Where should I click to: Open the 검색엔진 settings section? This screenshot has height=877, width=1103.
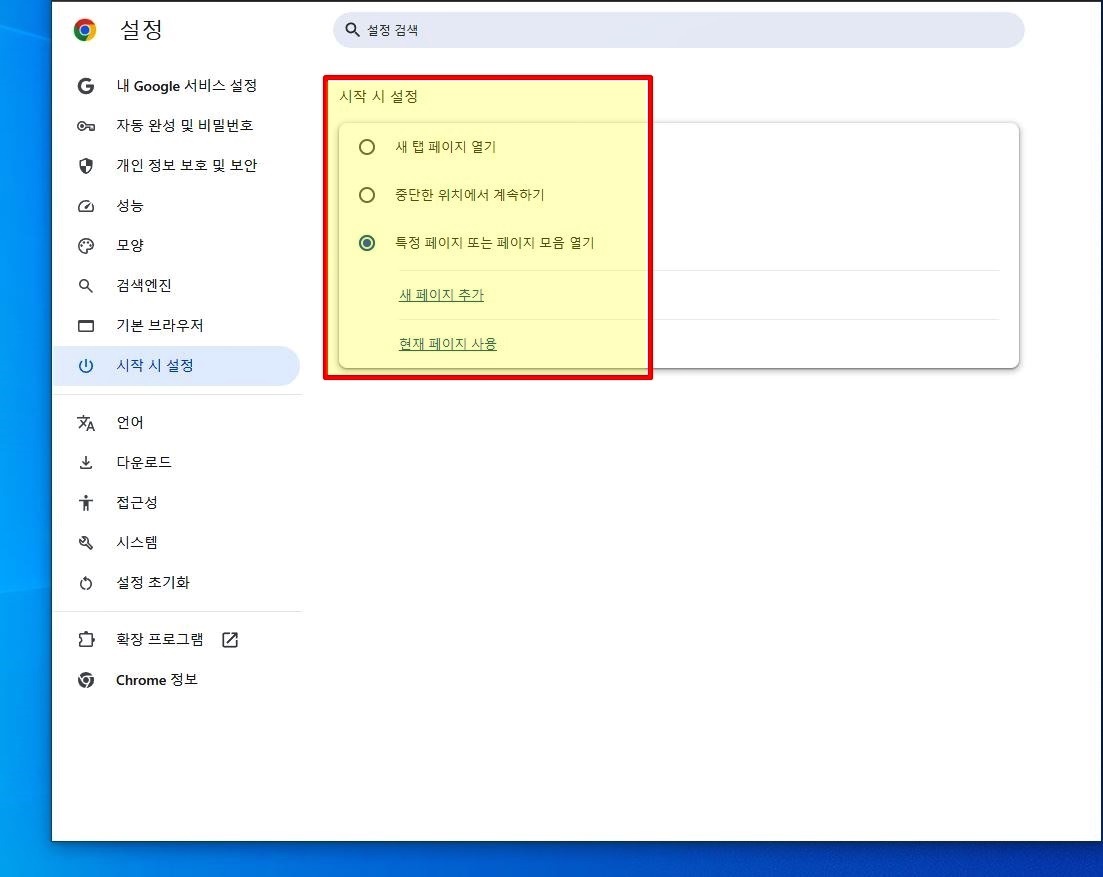tap(177, 286)
